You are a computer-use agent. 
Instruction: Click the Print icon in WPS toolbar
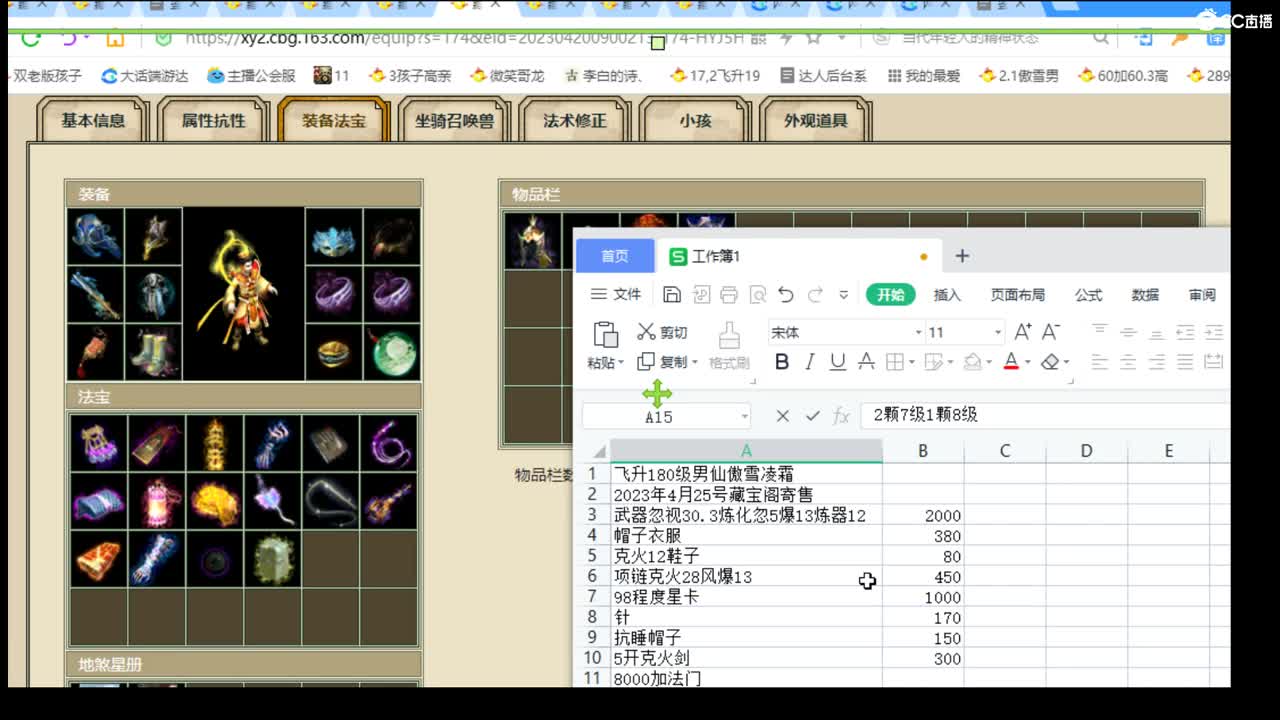[x=729, y=295]
